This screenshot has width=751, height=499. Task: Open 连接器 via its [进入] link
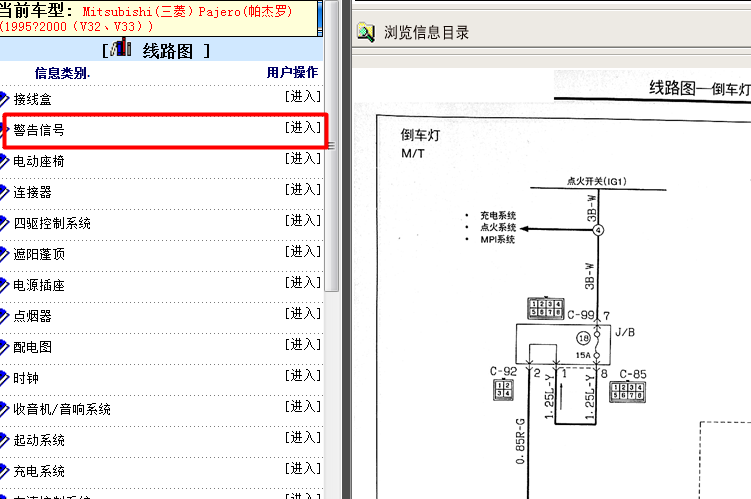[303, 190]
